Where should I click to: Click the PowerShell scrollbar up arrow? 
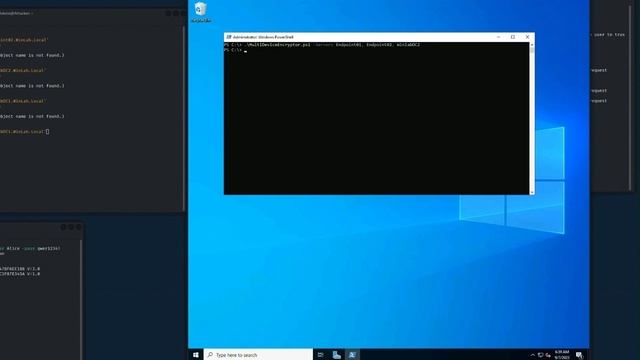532,45
